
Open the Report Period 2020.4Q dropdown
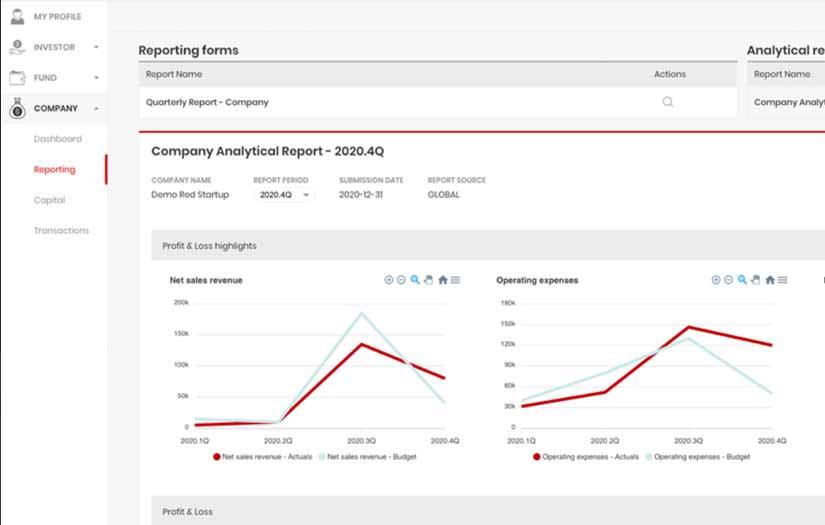(284, 195)
